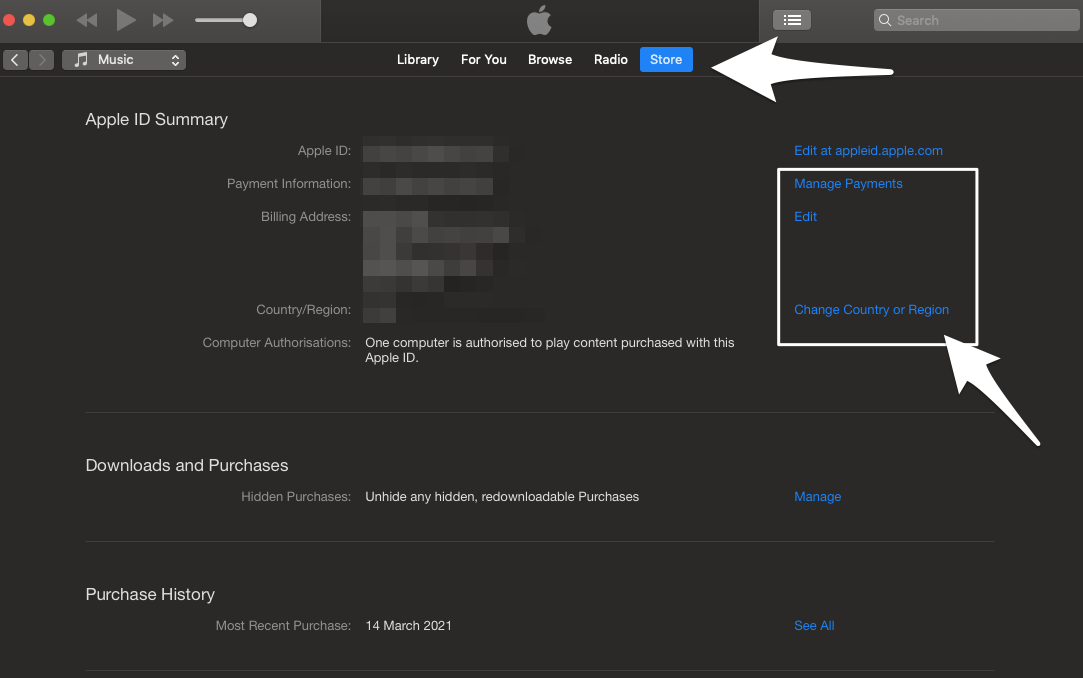
Task: Click Change Country or Region link
Action: coord(872,310)
